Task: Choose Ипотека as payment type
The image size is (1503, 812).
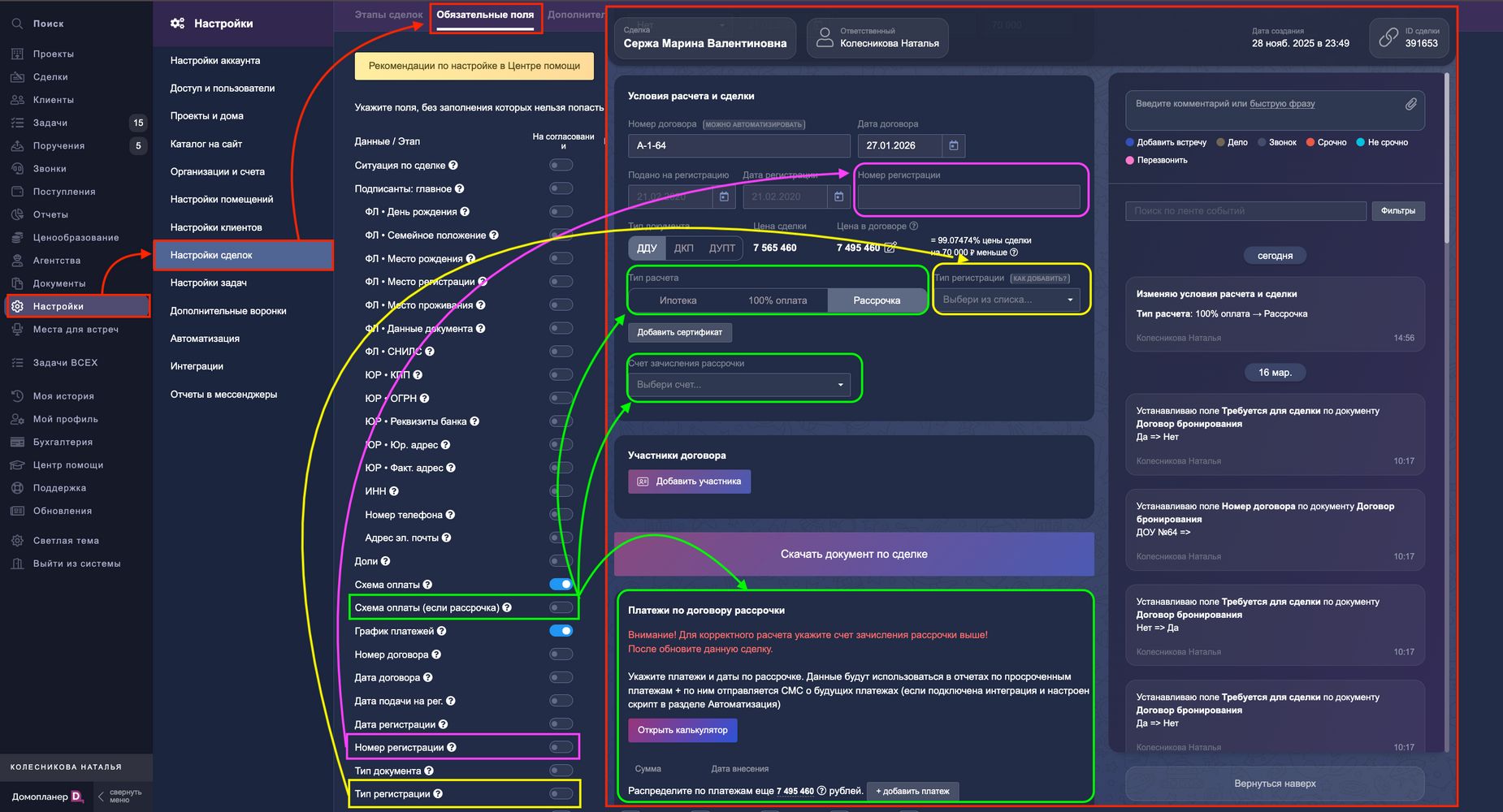Action: tap(678, 300)
